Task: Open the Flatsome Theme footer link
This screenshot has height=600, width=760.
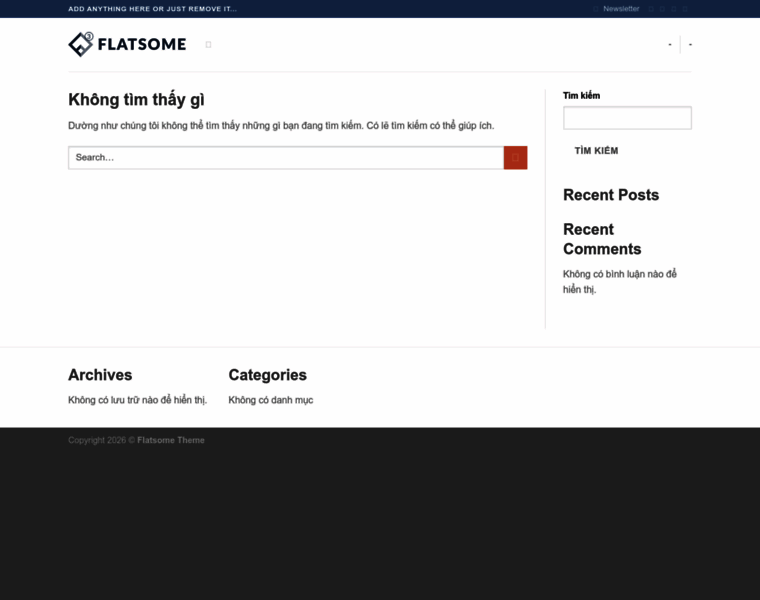Action: [x=171, y=440]
